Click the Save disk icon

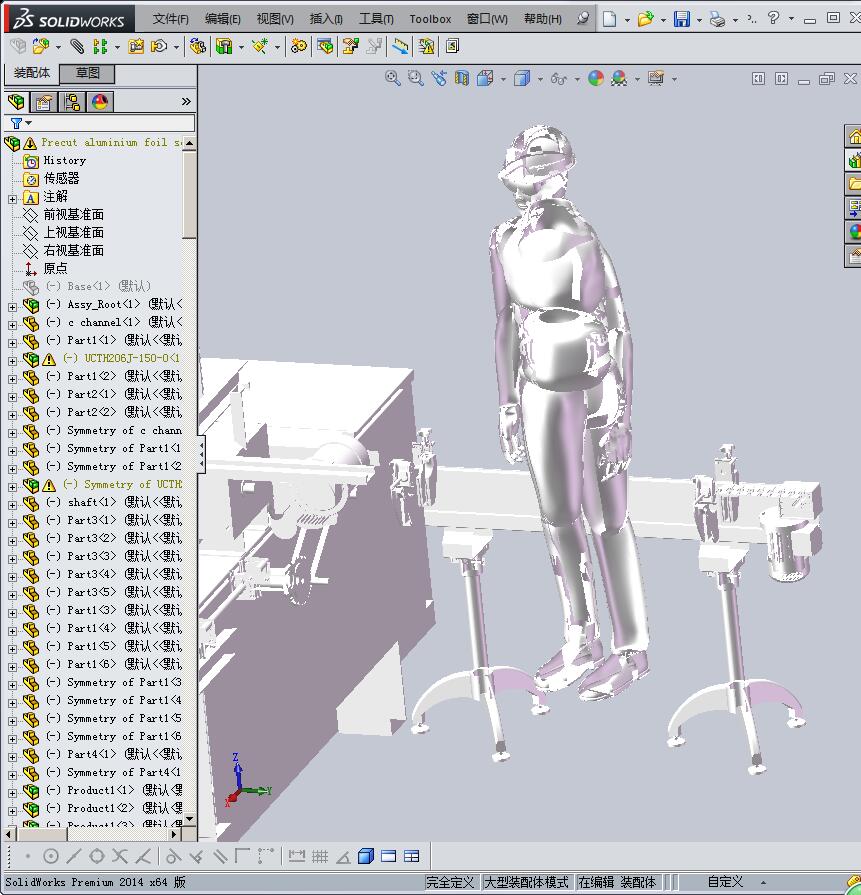click(x=681, y=19)
